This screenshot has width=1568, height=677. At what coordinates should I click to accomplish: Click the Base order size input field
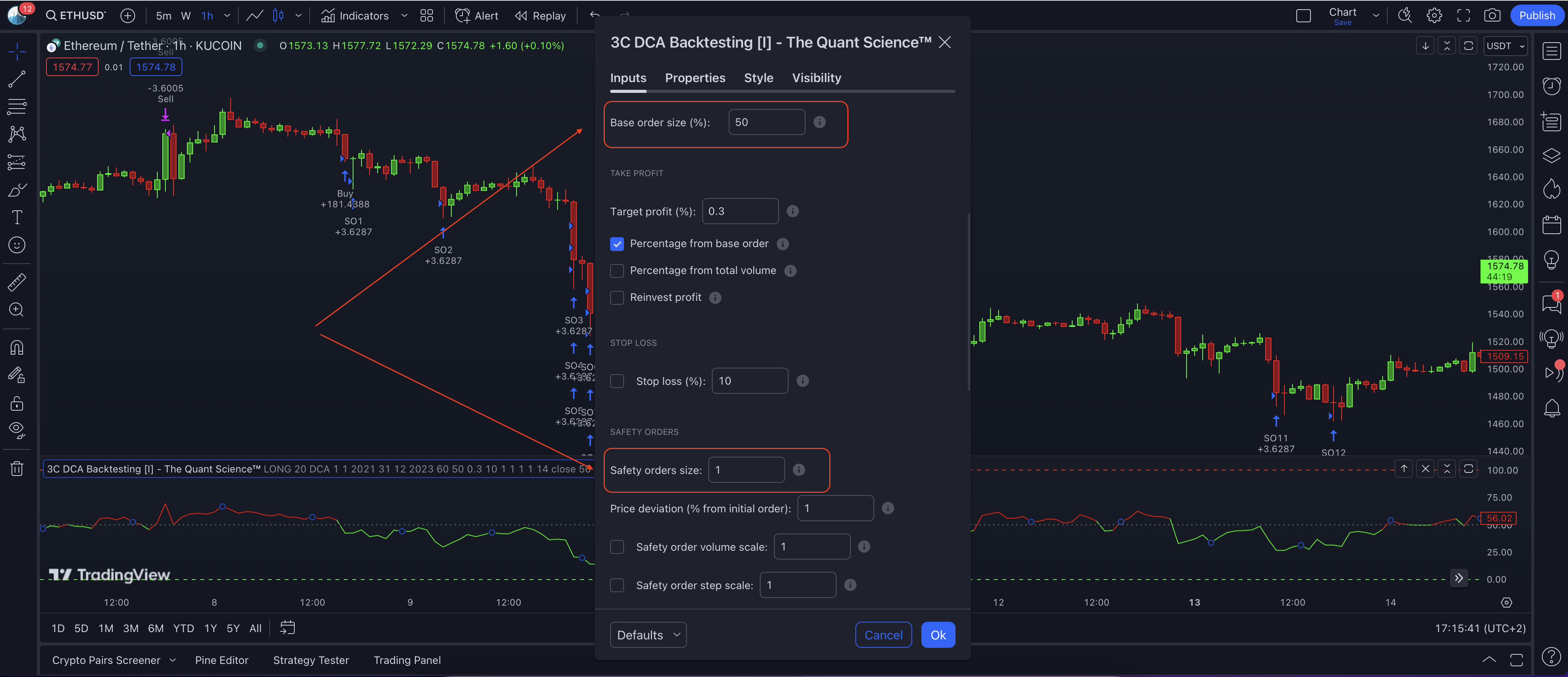[766, 122]
